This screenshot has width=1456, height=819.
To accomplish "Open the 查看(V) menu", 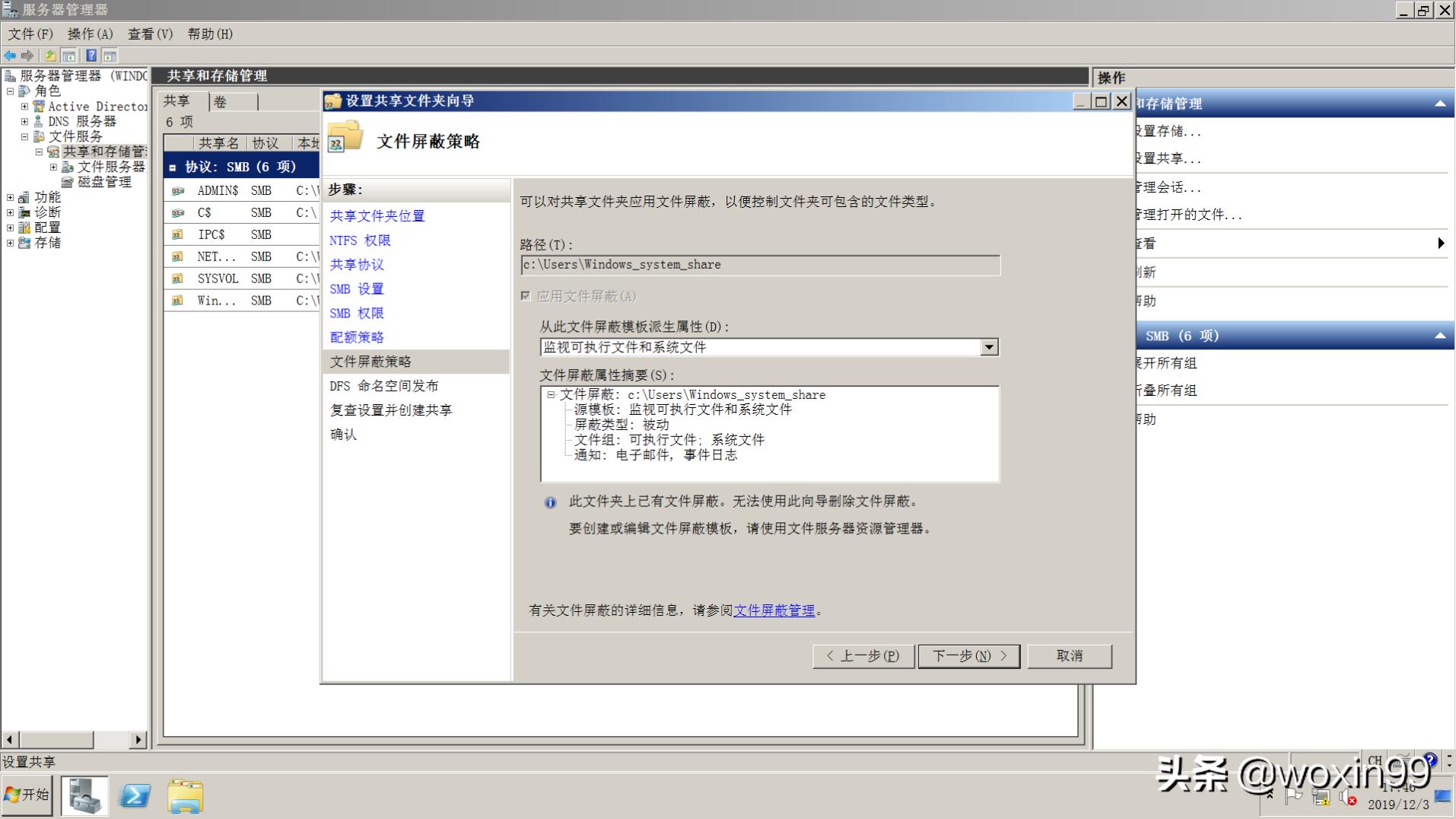I will pyautogui.click(x=149, y=33).
